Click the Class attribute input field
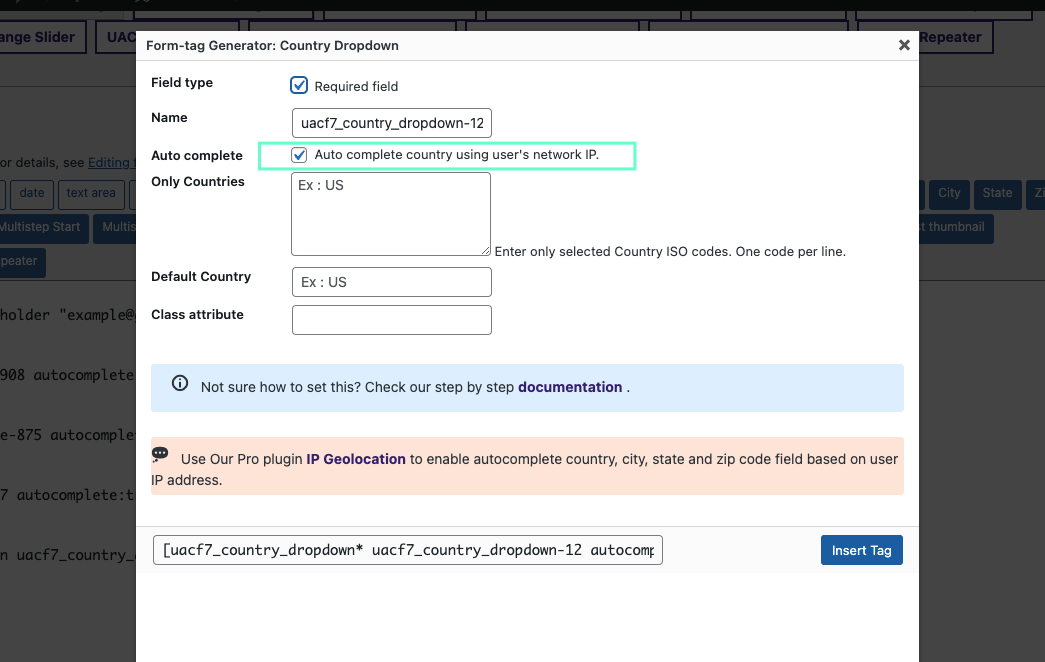Screen dimensions: 1045x662 tap(391, 320)
